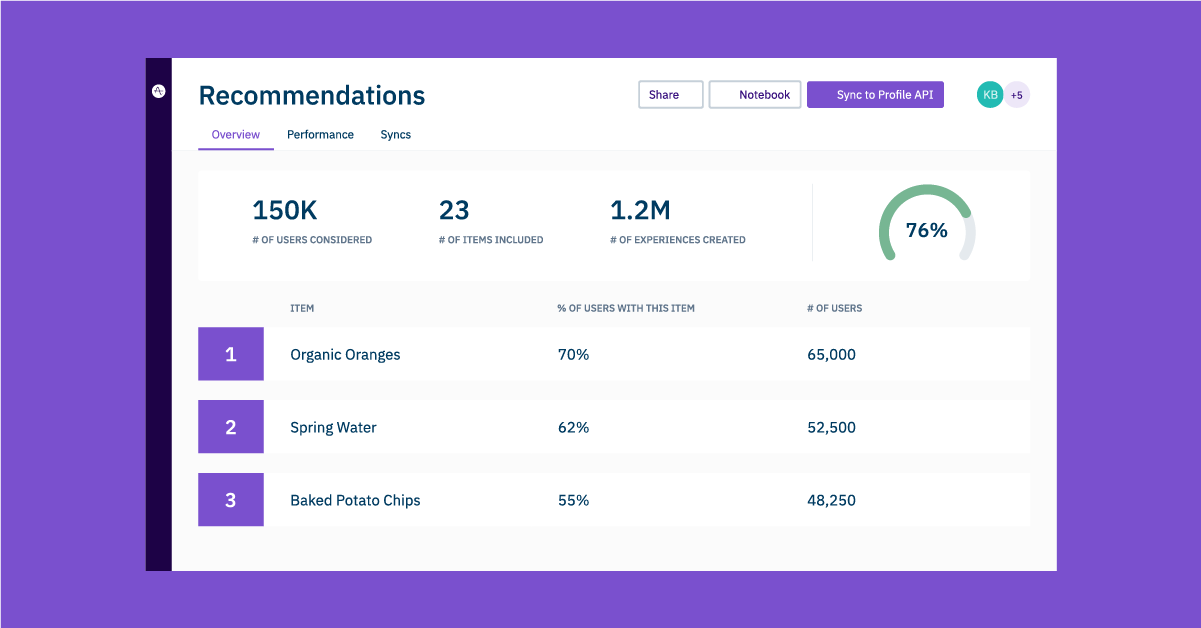Show the +5 additional collaborators

click(x=1017, y=95)
